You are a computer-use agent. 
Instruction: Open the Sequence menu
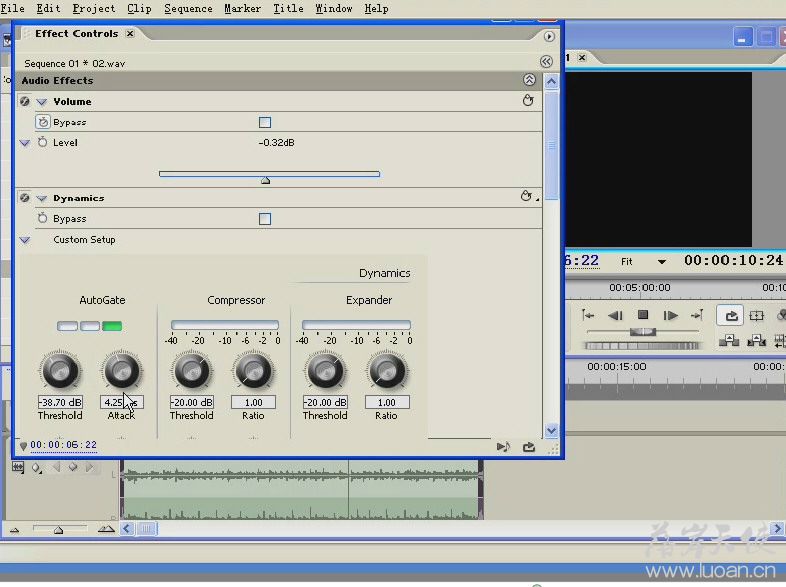(188, 9)
